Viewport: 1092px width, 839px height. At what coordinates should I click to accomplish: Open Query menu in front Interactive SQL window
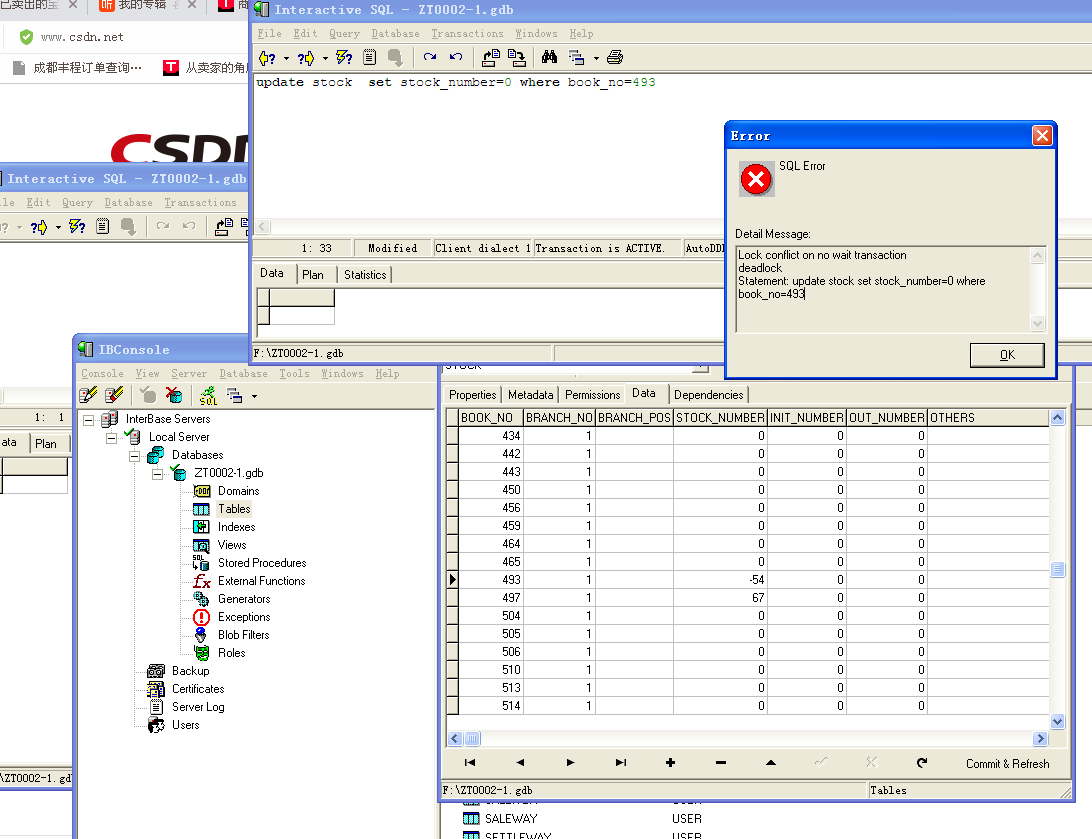tap(344, 33)
